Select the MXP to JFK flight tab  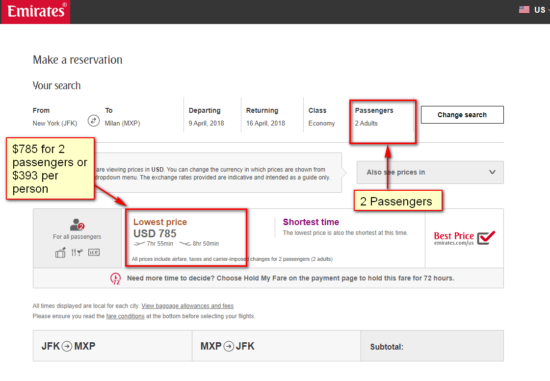click(x=276, y=346)
